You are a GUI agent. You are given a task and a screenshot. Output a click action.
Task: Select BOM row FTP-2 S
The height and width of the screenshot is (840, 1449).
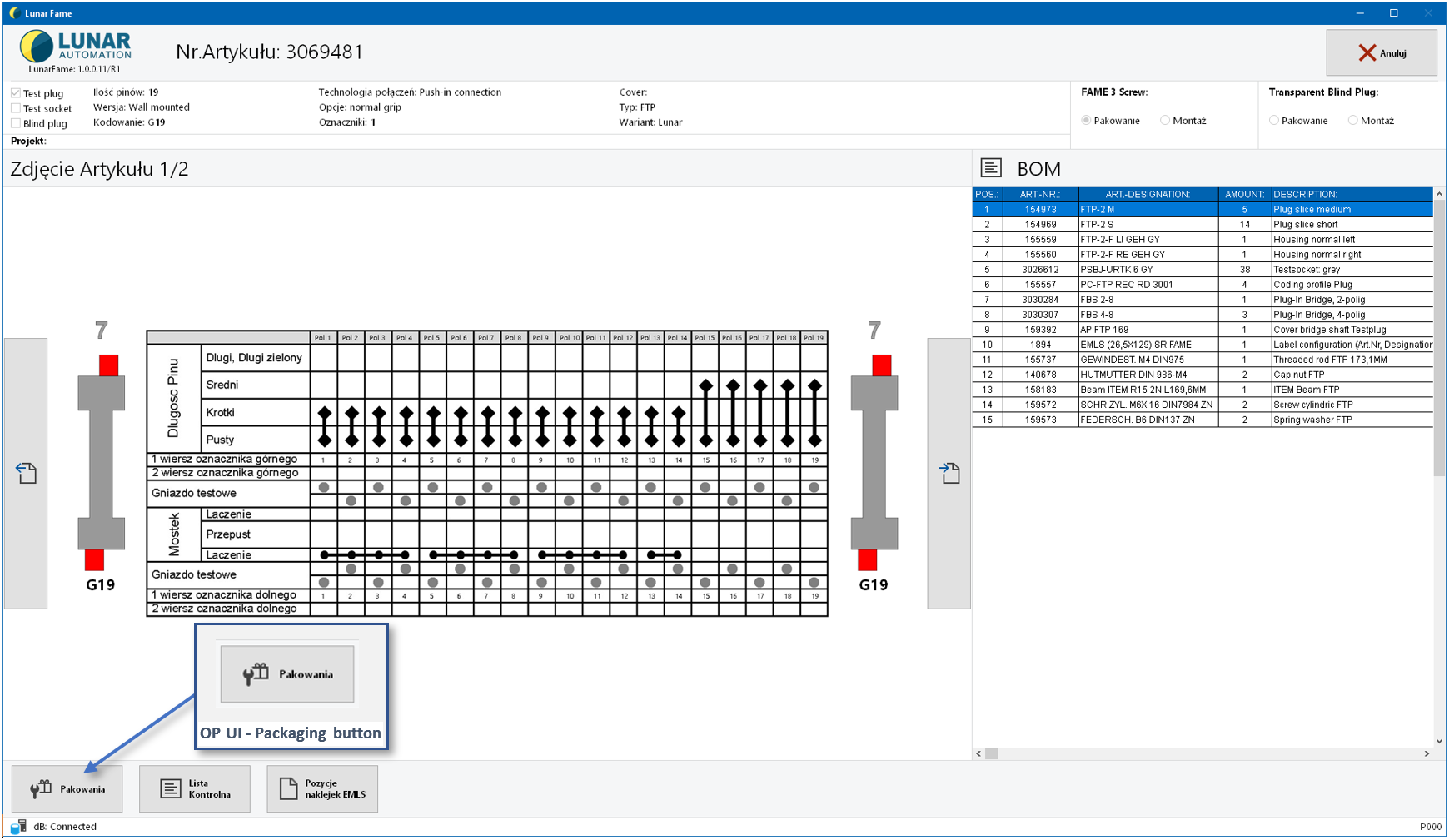point(1203,225)
